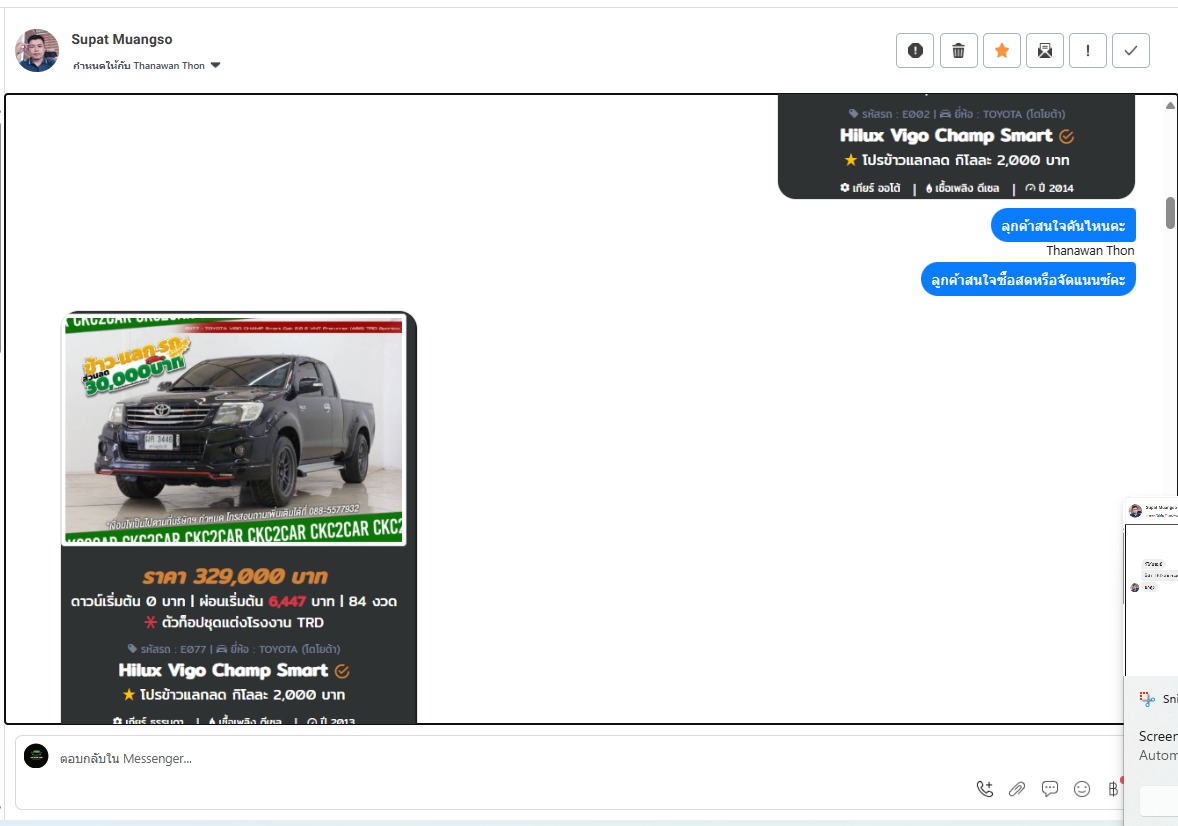This screenshot has width=1178, height=826.
Task: Mark conversation as unread with envelope icon
Action: click(1044, 50)
